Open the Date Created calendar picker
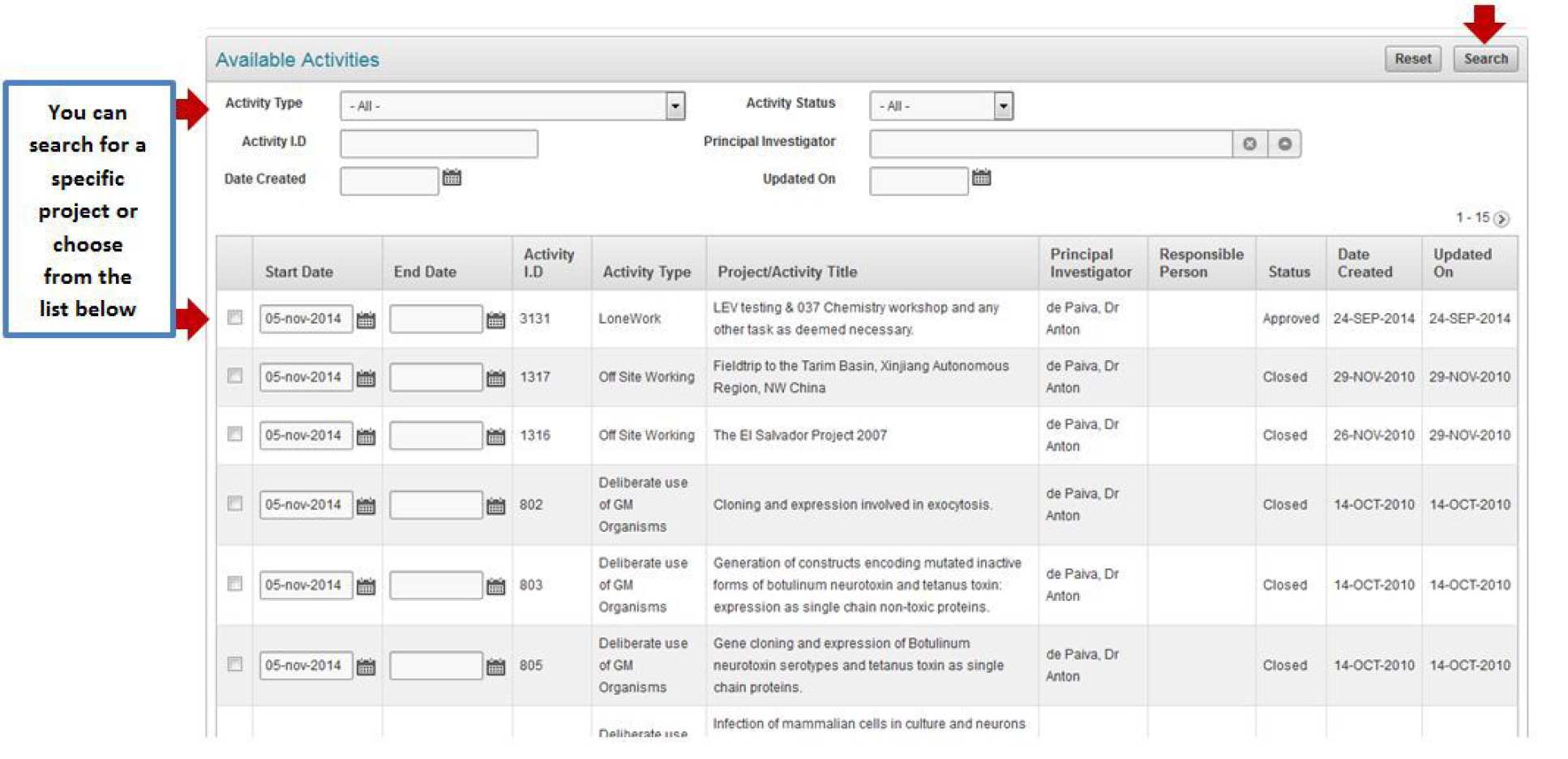The height and width of the screenshot is (759, 1568). (x=452, y=178)
